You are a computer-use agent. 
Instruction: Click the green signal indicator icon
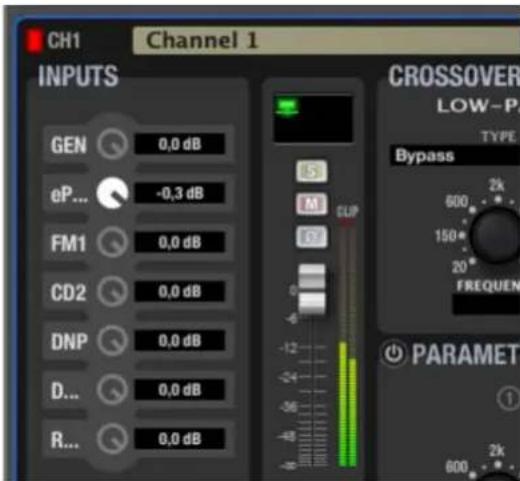pyautogui.click(x=287, y=107)
